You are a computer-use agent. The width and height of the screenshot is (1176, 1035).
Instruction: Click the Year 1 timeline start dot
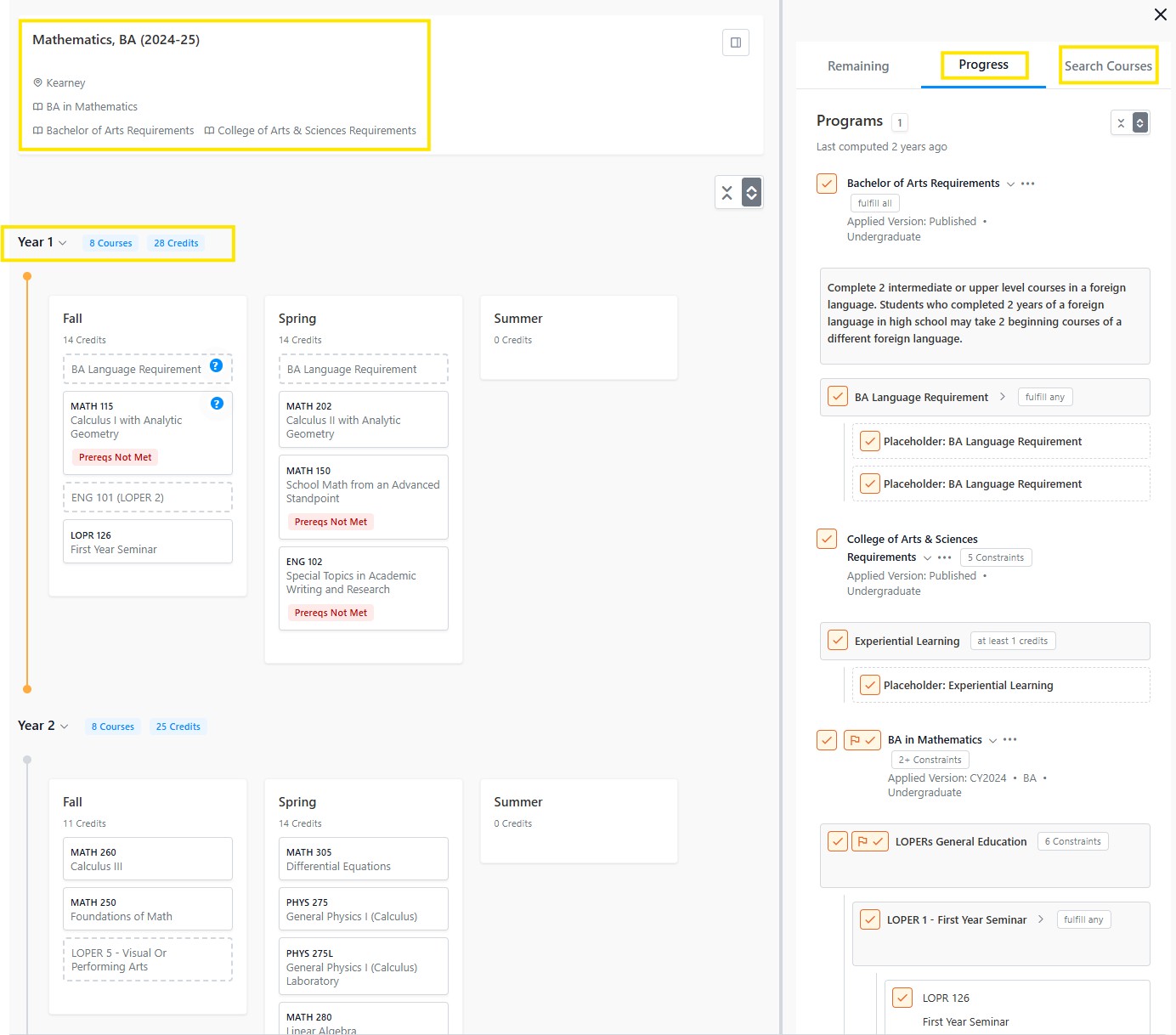click(27, 276)
